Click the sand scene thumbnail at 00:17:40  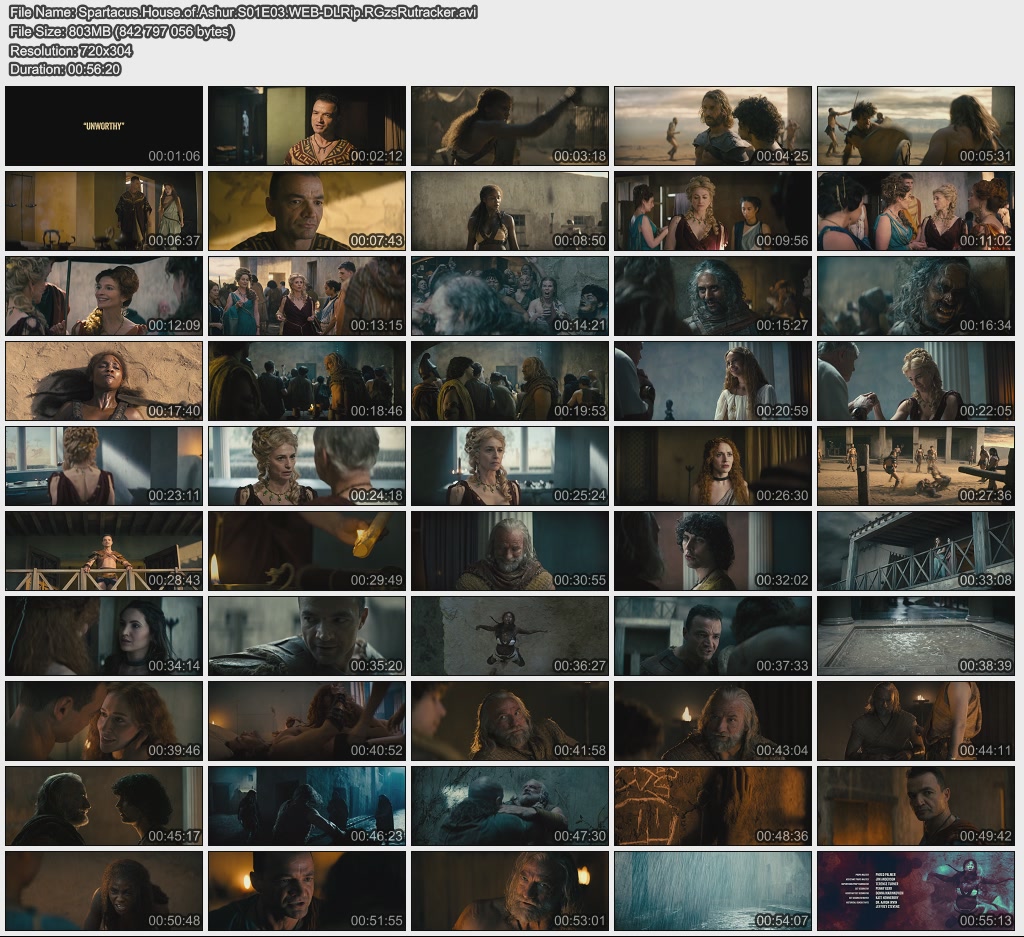click(x=104, y=381)
